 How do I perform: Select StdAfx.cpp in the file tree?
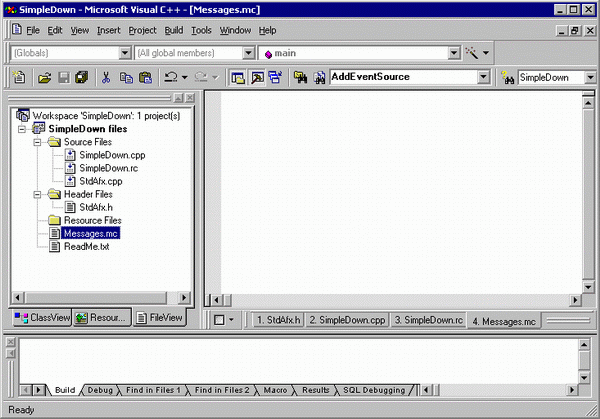(101, 181)
